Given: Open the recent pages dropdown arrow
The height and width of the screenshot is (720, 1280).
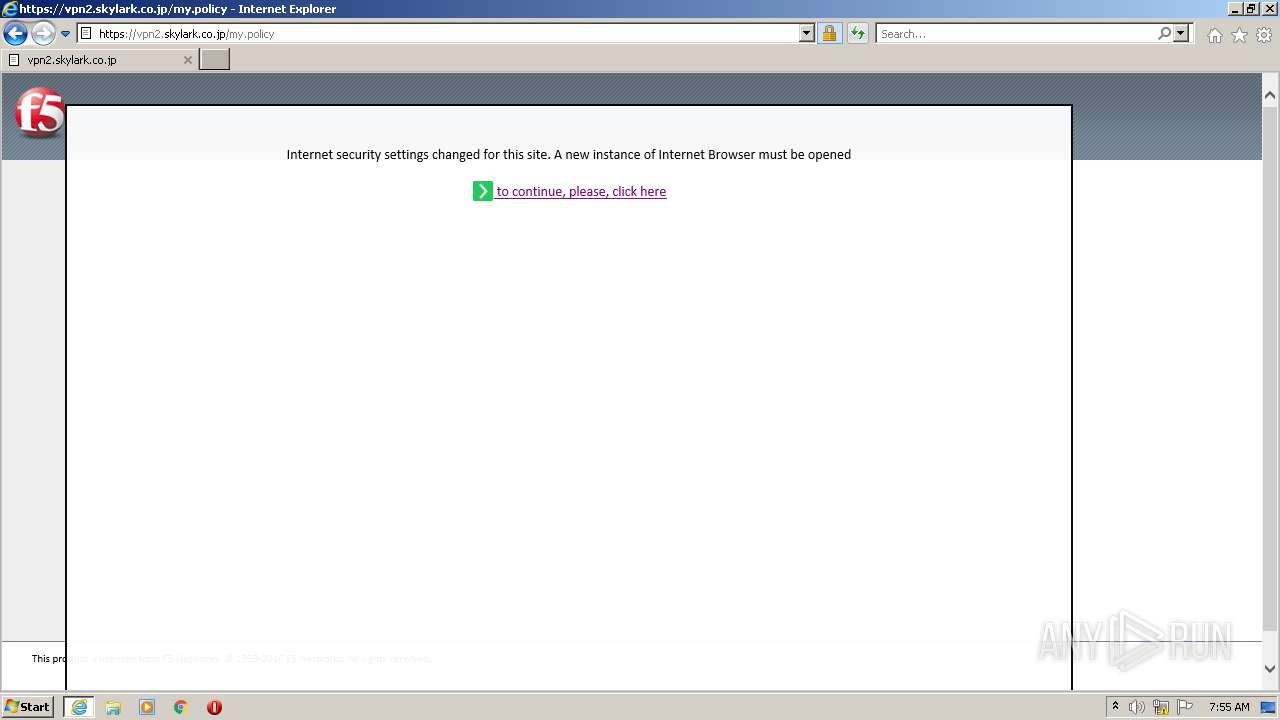Looking at the screenshot, I should [x=65, y=34].
